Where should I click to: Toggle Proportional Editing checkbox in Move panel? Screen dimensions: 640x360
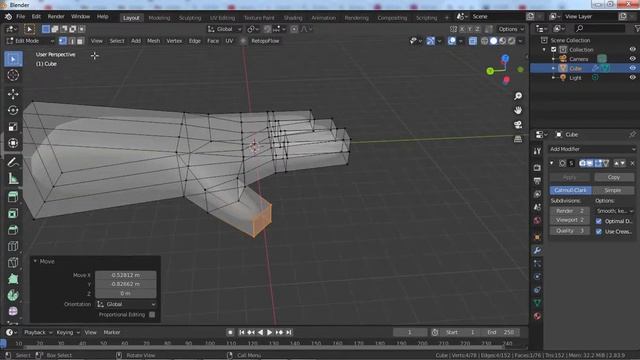[152, 315]
